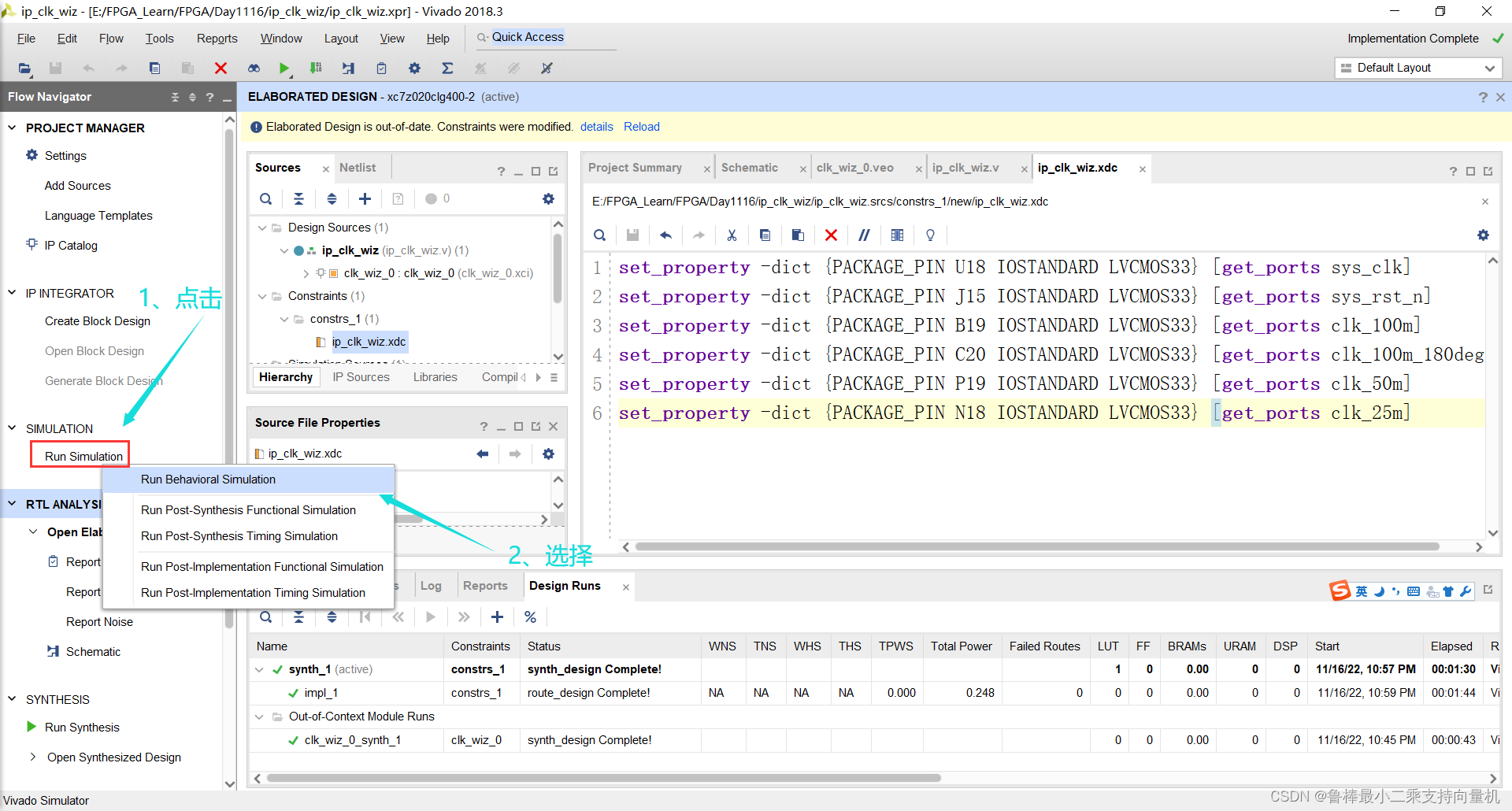This screenshot has width=1512, height=811.
Task: Click the green Run play icon in main toolbar
Action: [x=284, y=69]
